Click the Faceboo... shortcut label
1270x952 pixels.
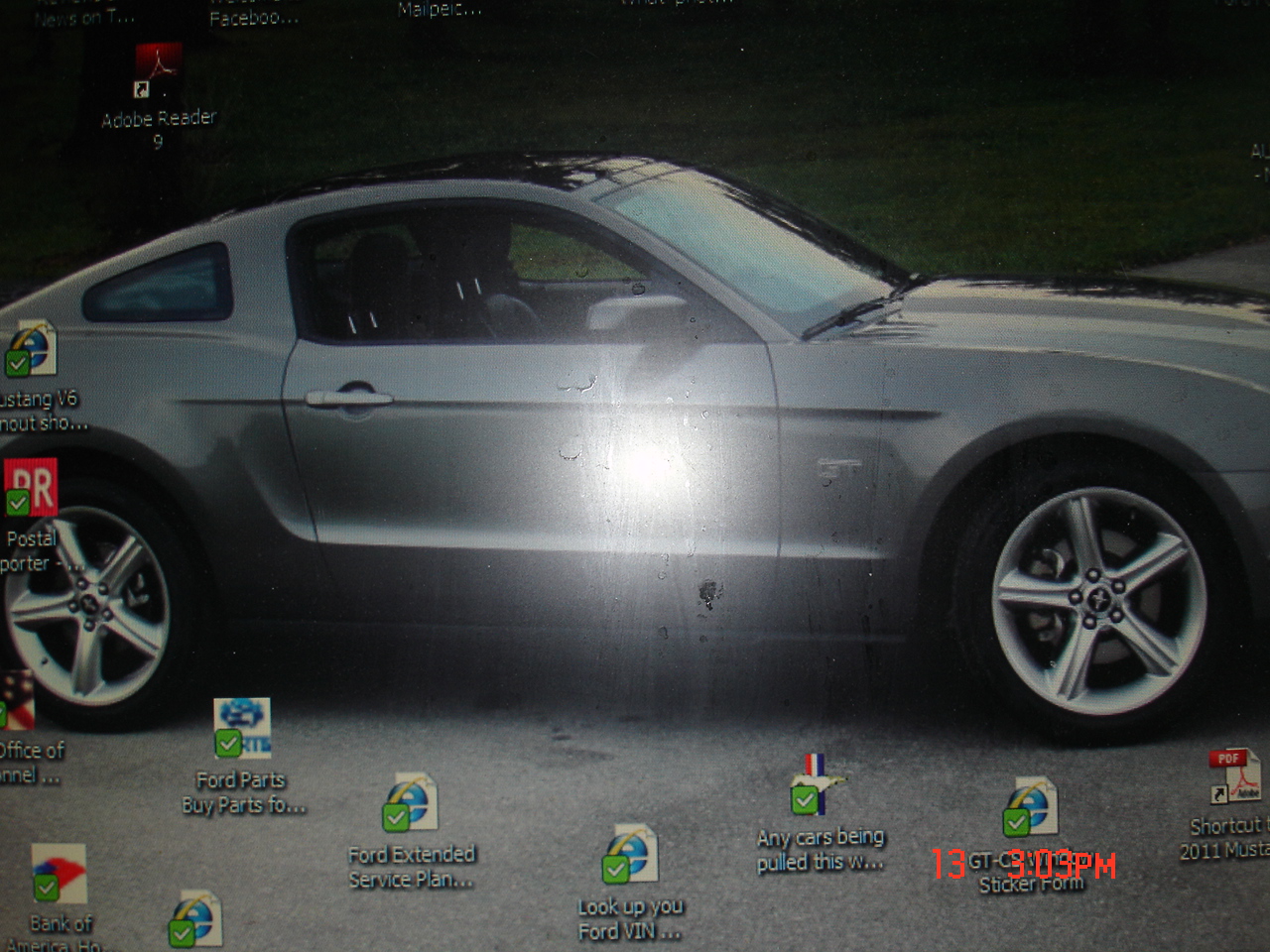click(x=251, y=16)
